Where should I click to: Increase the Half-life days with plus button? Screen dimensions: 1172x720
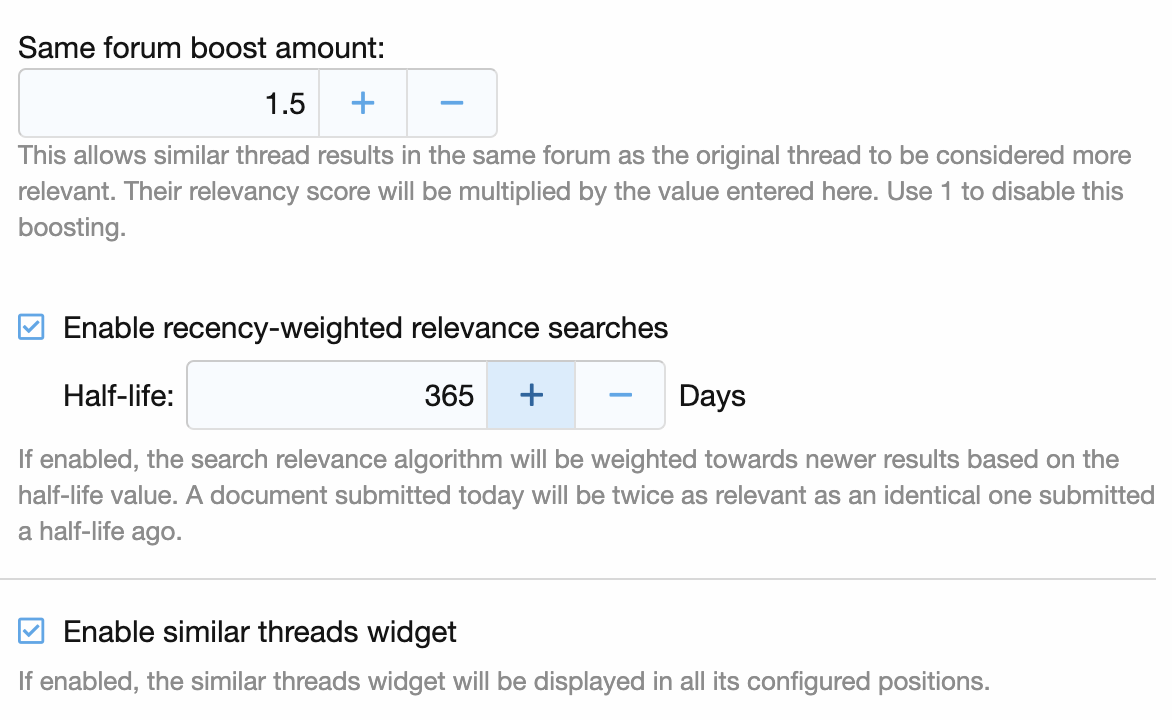[531, 395]
